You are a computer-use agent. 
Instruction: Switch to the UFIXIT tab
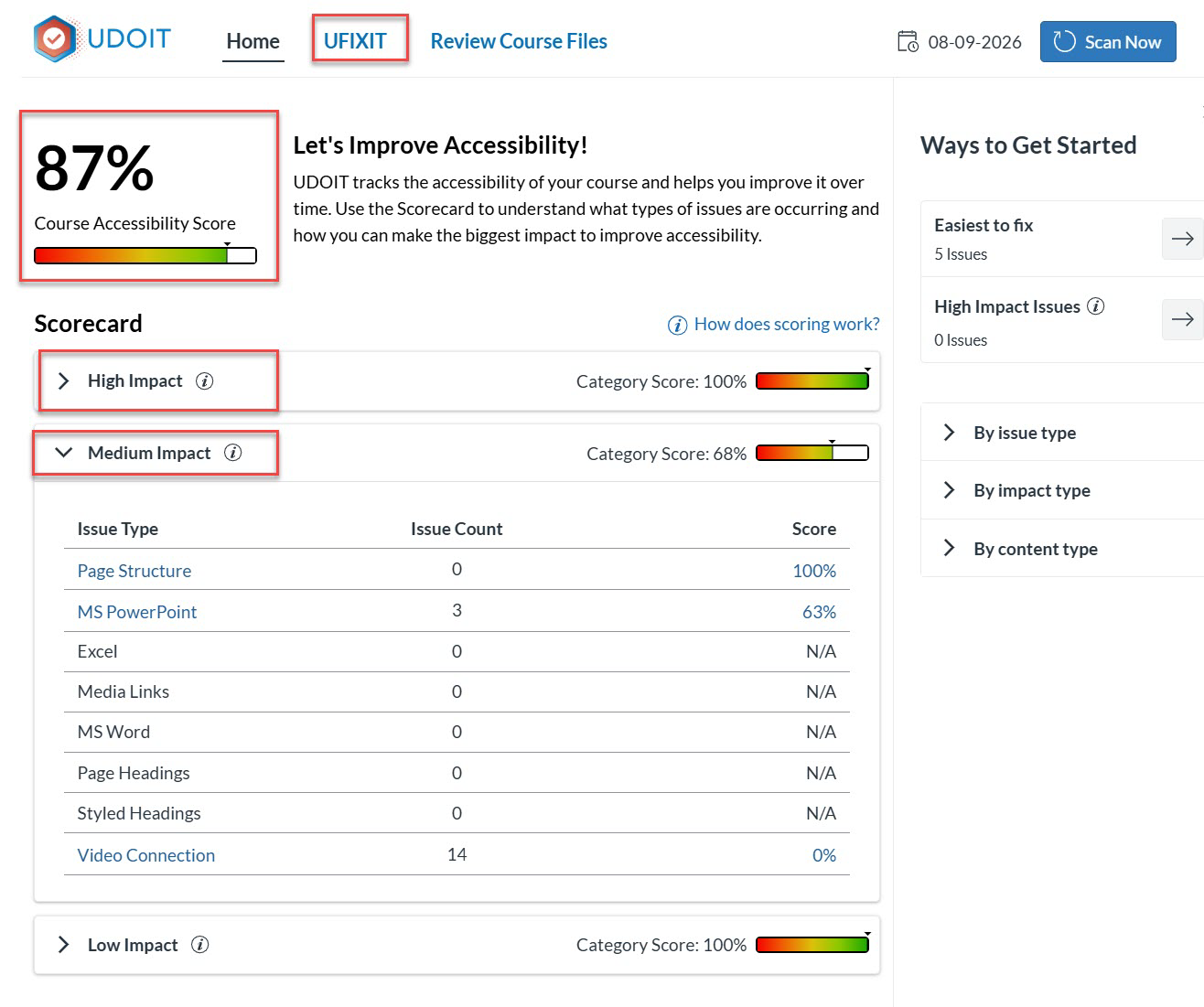coord(355,41)
